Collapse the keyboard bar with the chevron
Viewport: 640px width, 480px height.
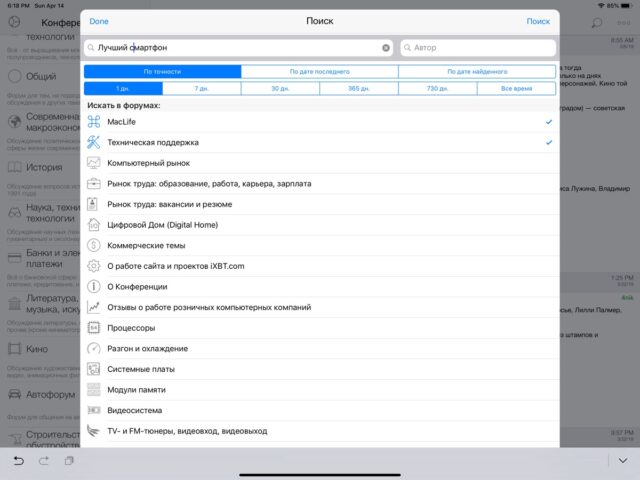click(x=623, y=461)
